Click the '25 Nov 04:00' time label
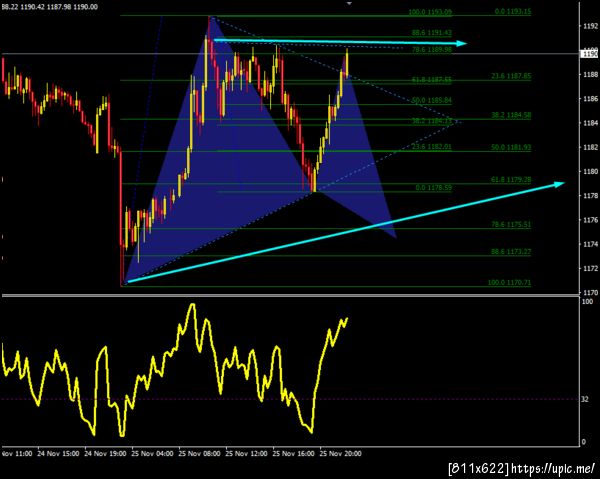This screenshot has height=479, width=600. [x=152, y=454]
